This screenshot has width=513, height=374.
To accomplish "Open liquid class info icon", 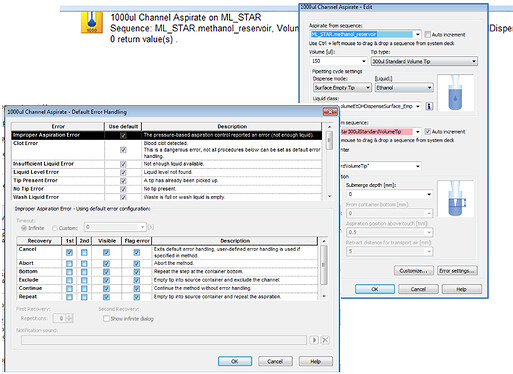I will coord(429,106).
